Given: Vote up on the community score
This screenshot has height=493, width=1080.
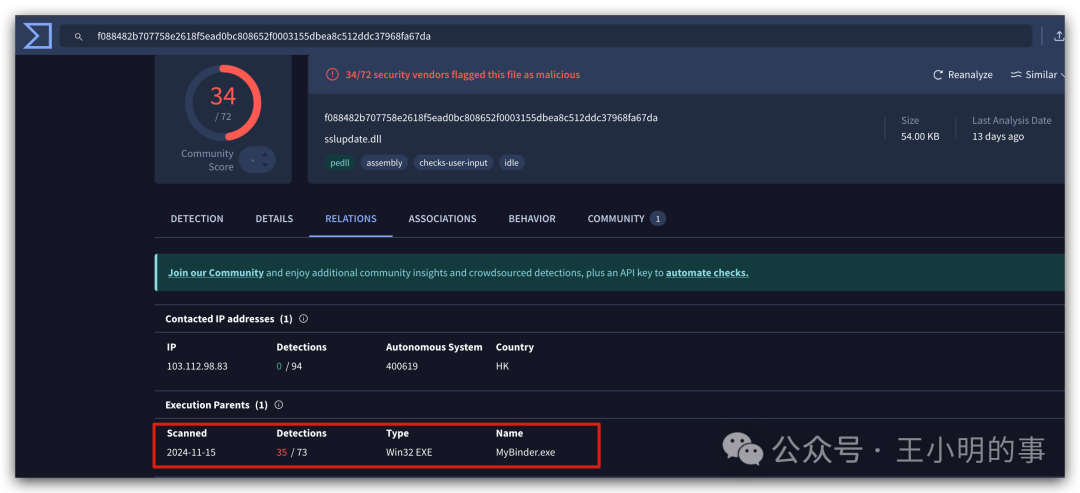Looking at the screenshot, I should click(266, 154).
